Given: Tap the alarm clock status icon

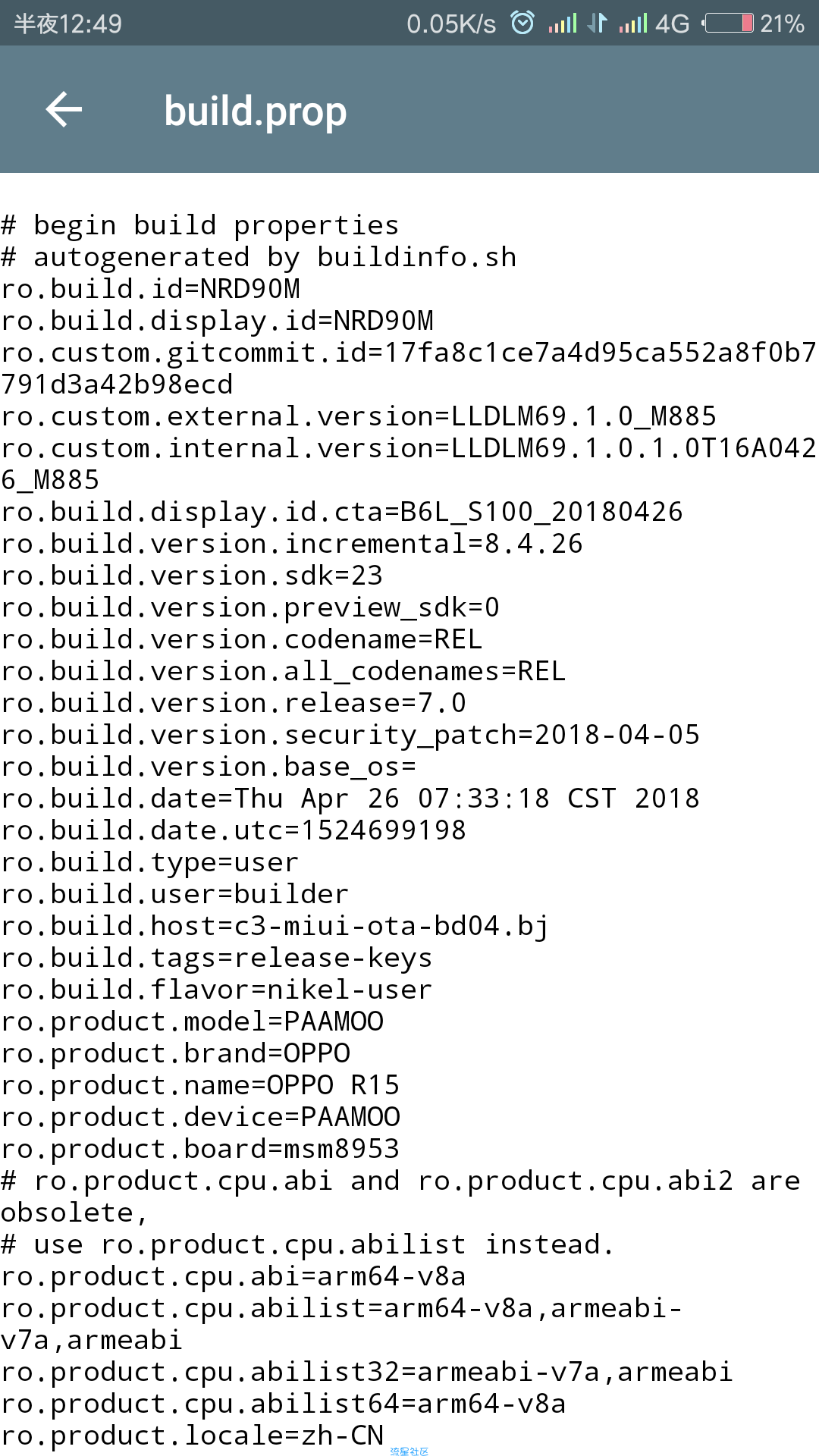Looking at the screenshot, I should pyautogui.click(x=522, y=23).
